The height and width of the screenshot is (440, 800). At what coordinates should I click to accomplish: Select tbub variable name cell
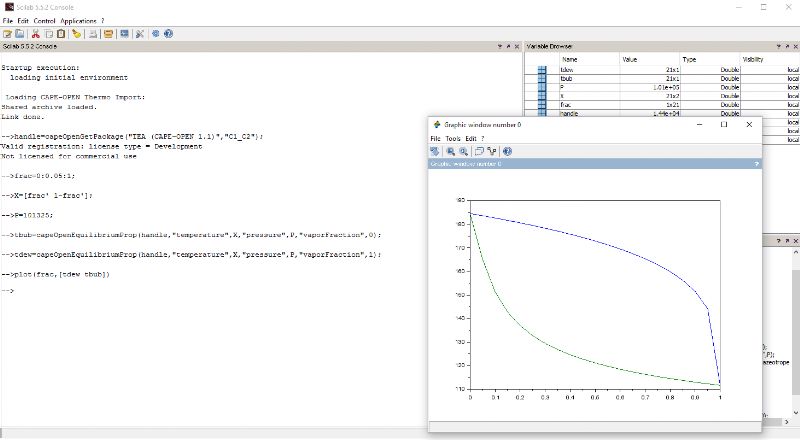(x=589, y=79)
